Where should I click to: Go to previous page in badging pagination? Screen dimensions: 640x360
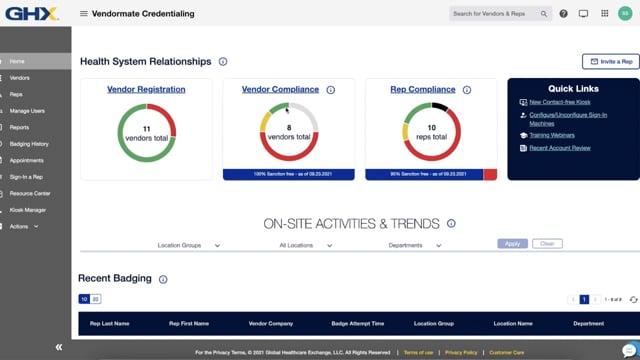click(x=573, y=300)
